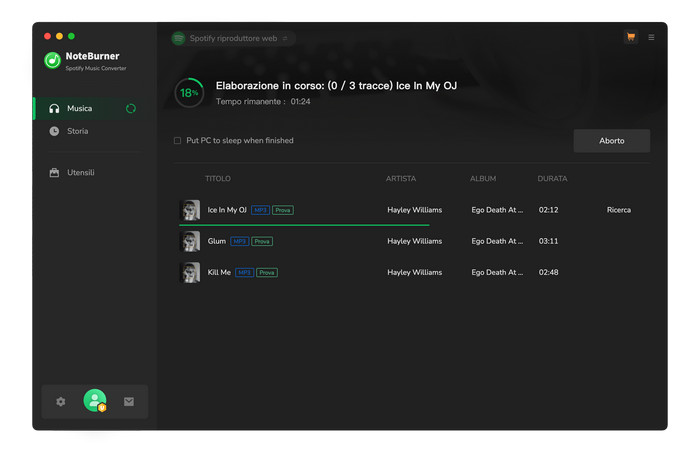Click the ARTISTA column header
The width and height of the screenshot is (700, 473).
[401, 179]
